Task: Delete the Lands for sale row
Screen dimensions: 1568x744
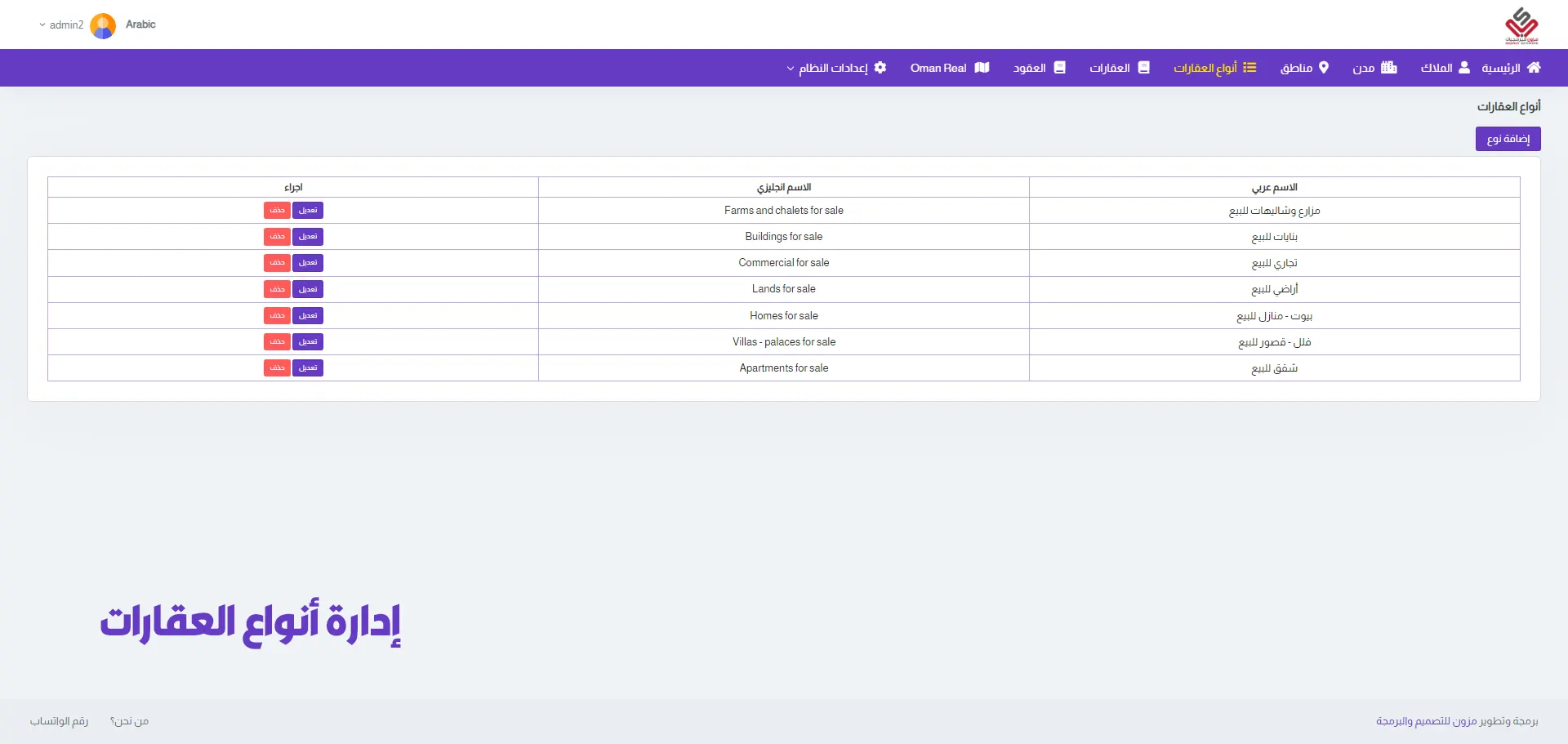Action: (x=277, y=289)
